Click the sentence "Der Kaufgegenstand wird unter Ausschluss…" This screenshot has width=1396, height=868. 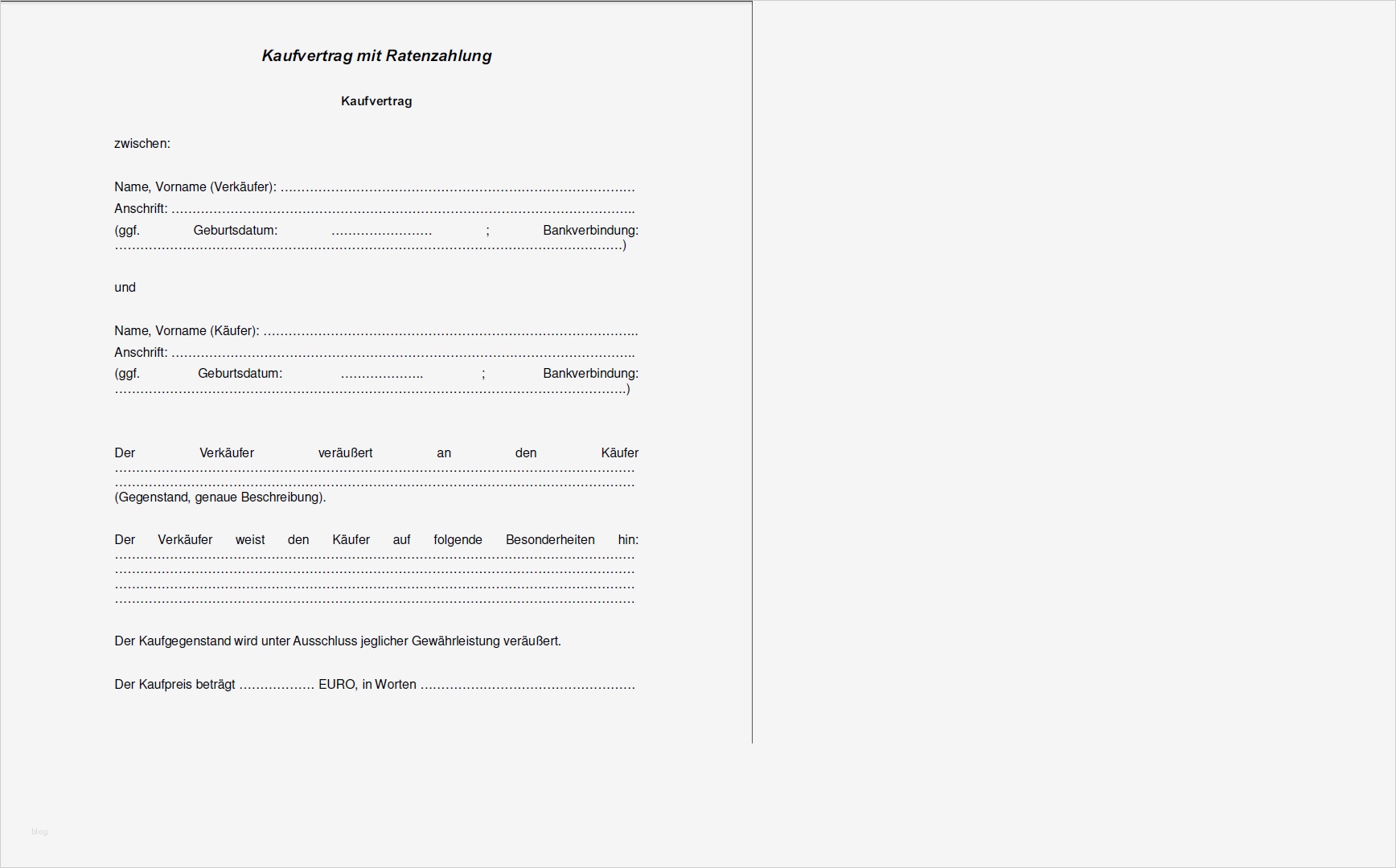338,641
